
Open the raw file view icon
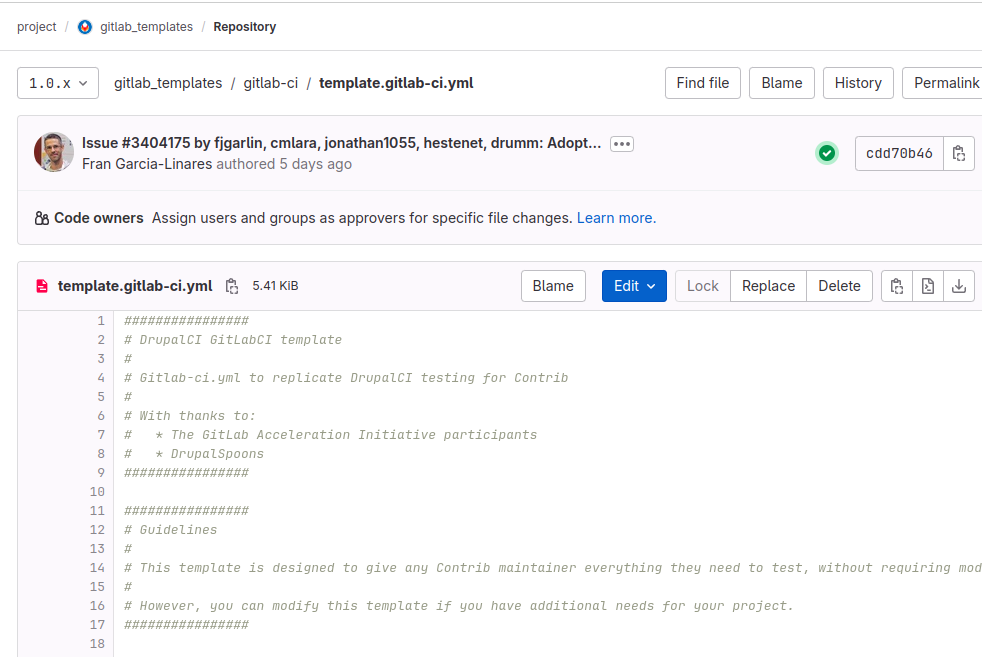(928, 286)
